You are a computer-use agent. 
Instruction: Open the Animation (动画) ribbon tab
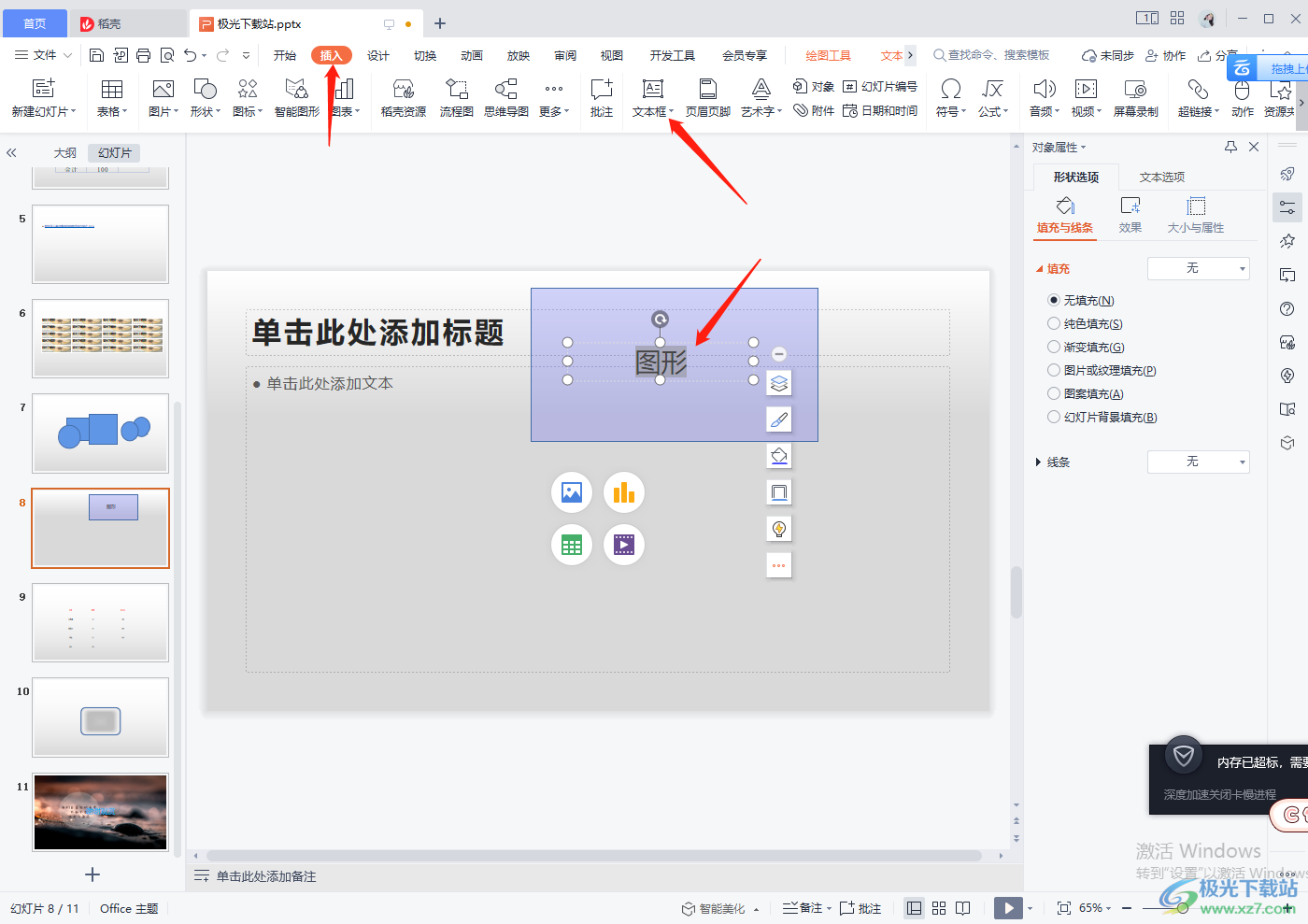pyautogui.click(x=472, y=56)
